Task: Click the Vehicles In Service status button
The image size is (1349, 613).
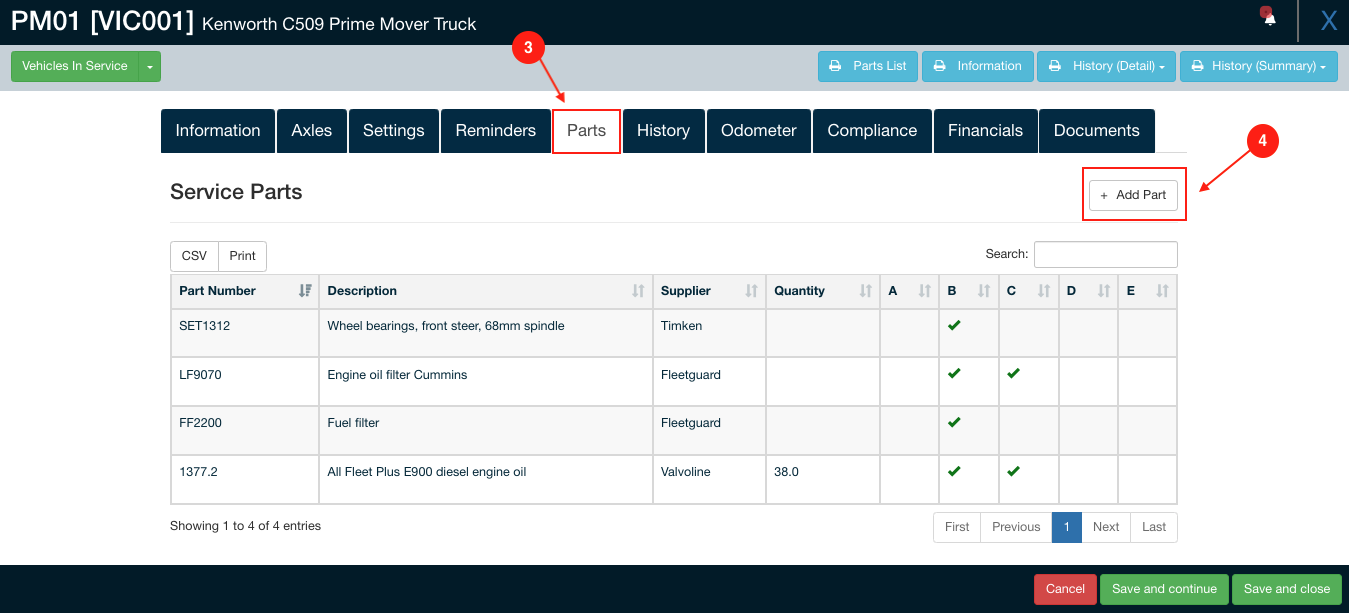Action: click(x=75, y=66)
